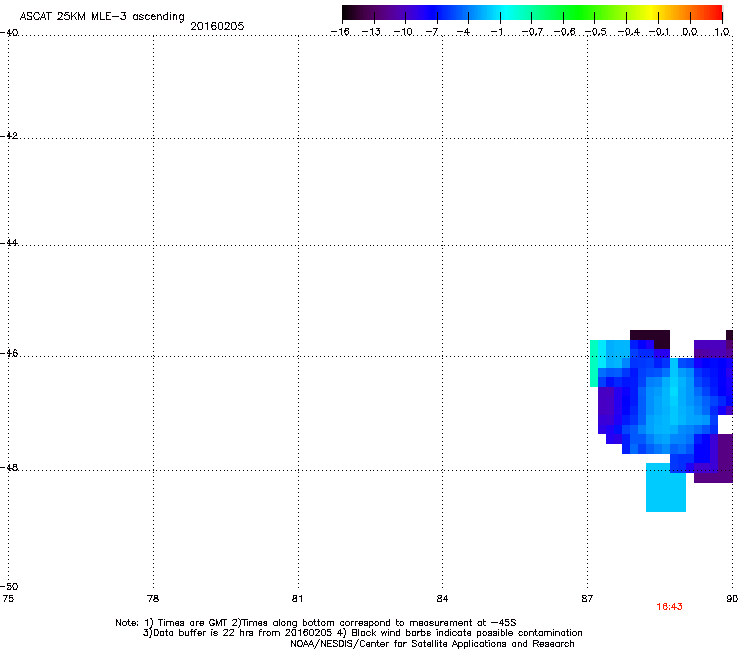
Task: Click the longitude label 78
Action: point(153,599)
